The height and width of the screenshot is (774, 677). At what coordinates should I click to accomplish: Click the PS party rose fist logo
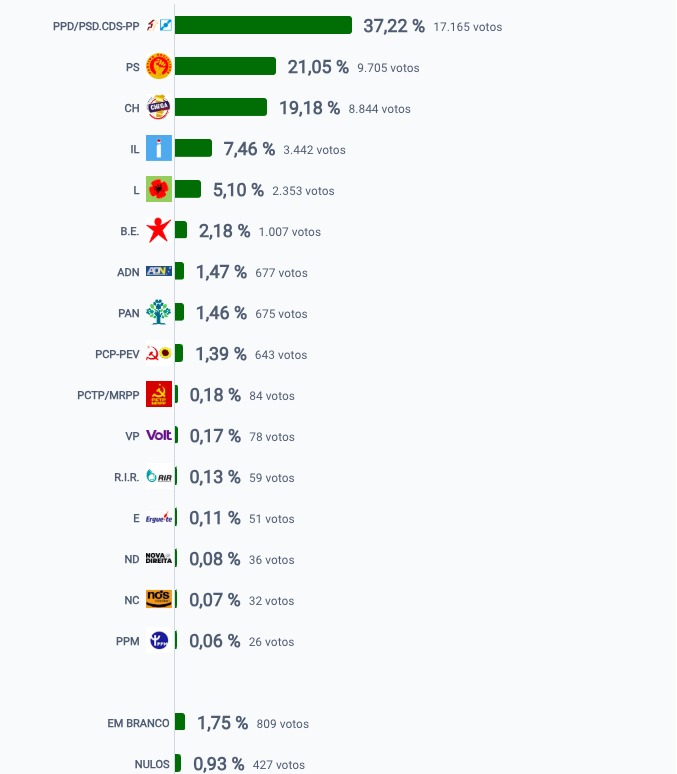click(x=159, y=66)
